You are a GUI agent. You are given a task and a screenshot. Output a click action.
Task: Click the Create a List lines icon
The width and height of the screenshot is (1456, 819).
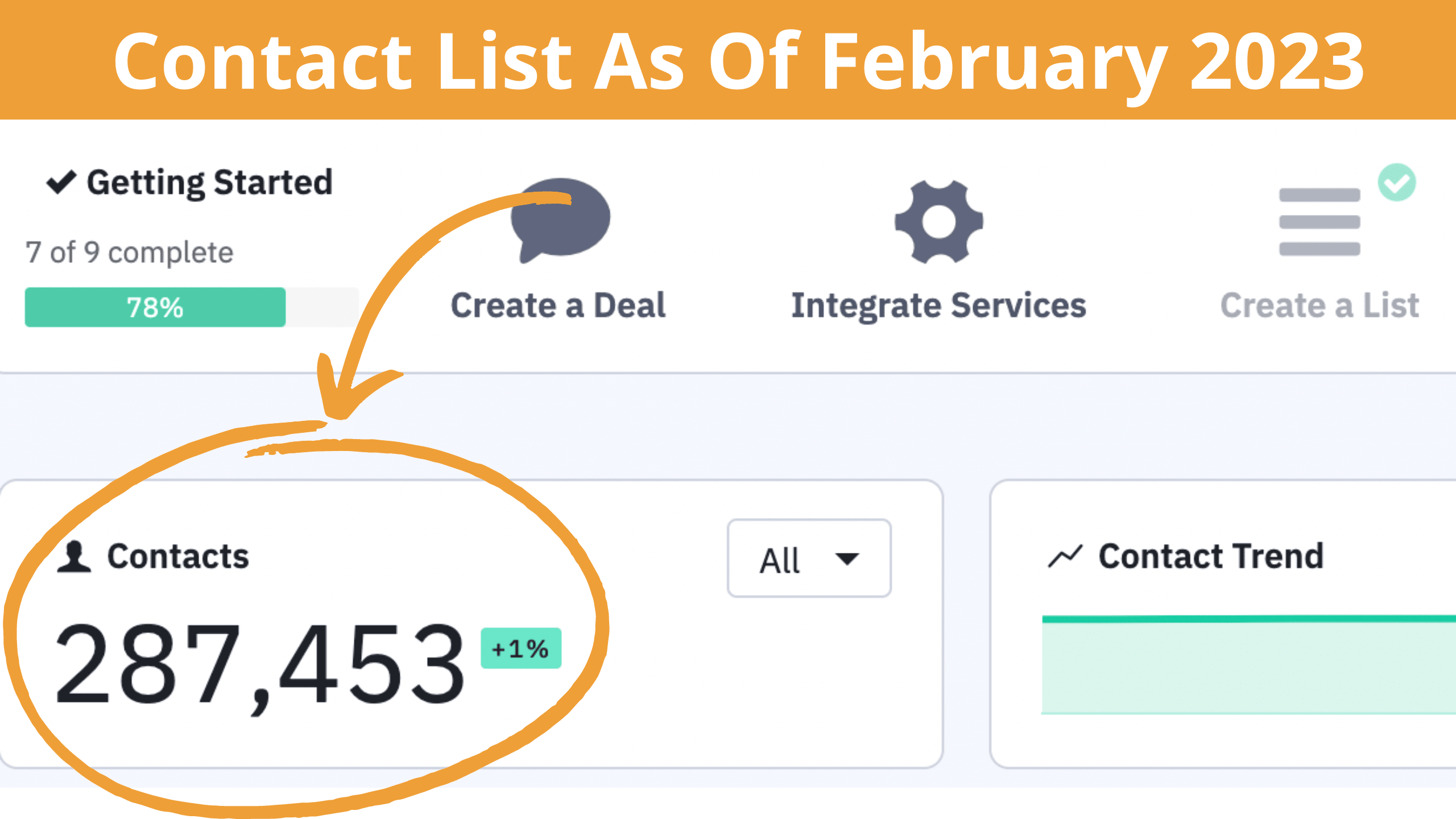point(1319,222)
